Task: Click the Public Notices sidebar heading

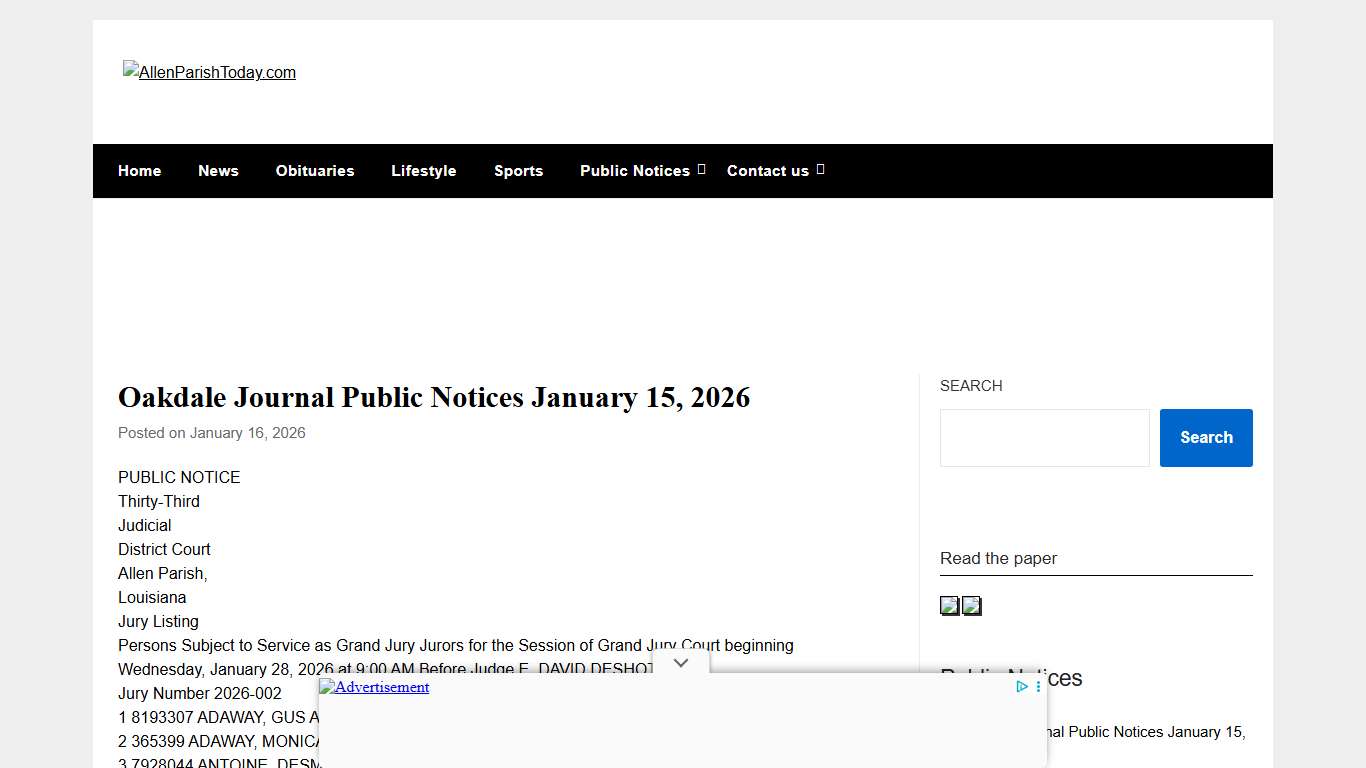Action: [x=1011, y=678]
